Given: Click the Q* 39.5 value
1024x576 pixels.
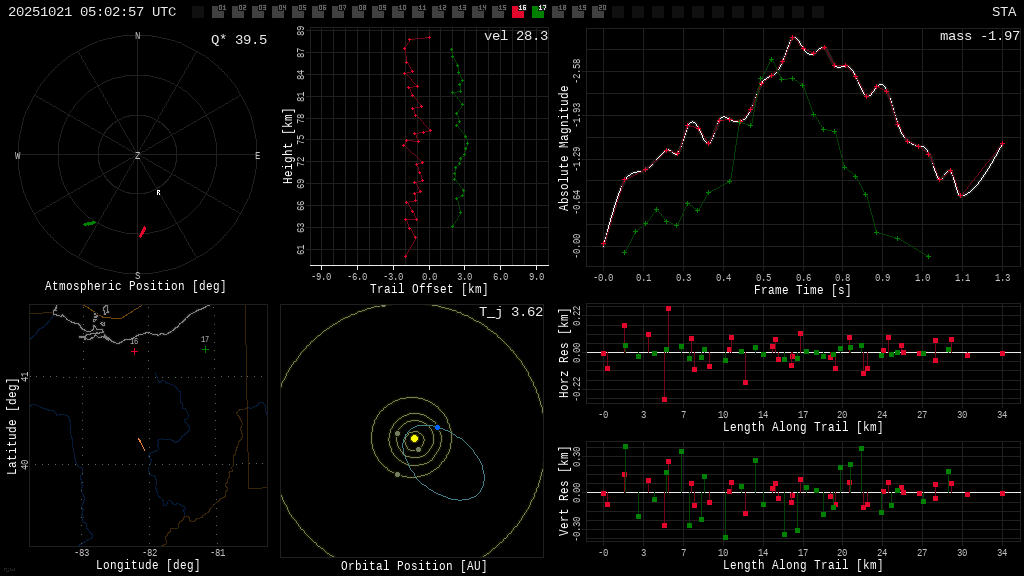Looking at the screenshot, I should (238, 40).
